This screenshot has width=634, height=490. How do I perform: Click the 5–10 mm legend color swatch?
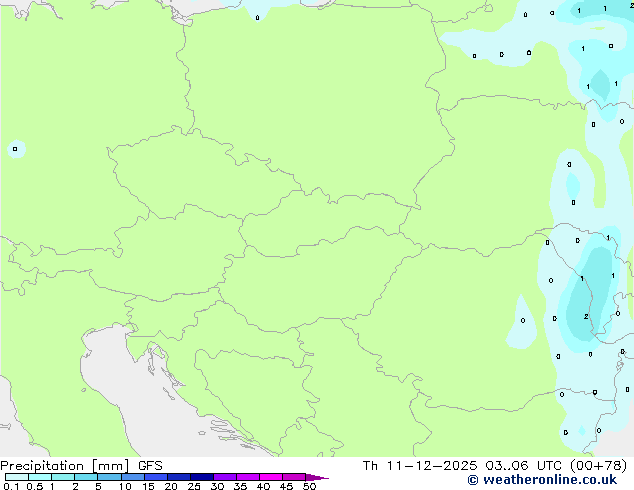(x=109, y=477)
